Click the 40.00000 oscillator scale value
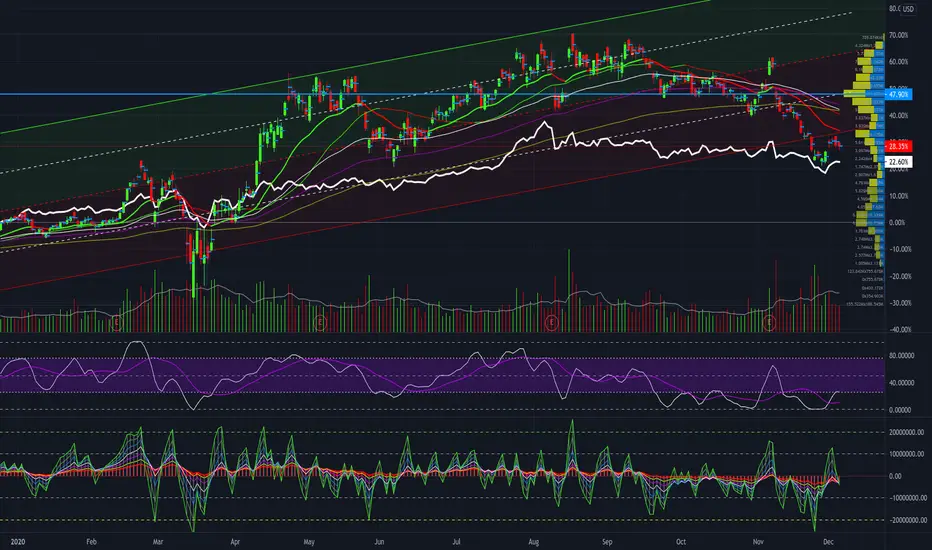The height and width of the screenshot is (550, 932). point(902,383)
